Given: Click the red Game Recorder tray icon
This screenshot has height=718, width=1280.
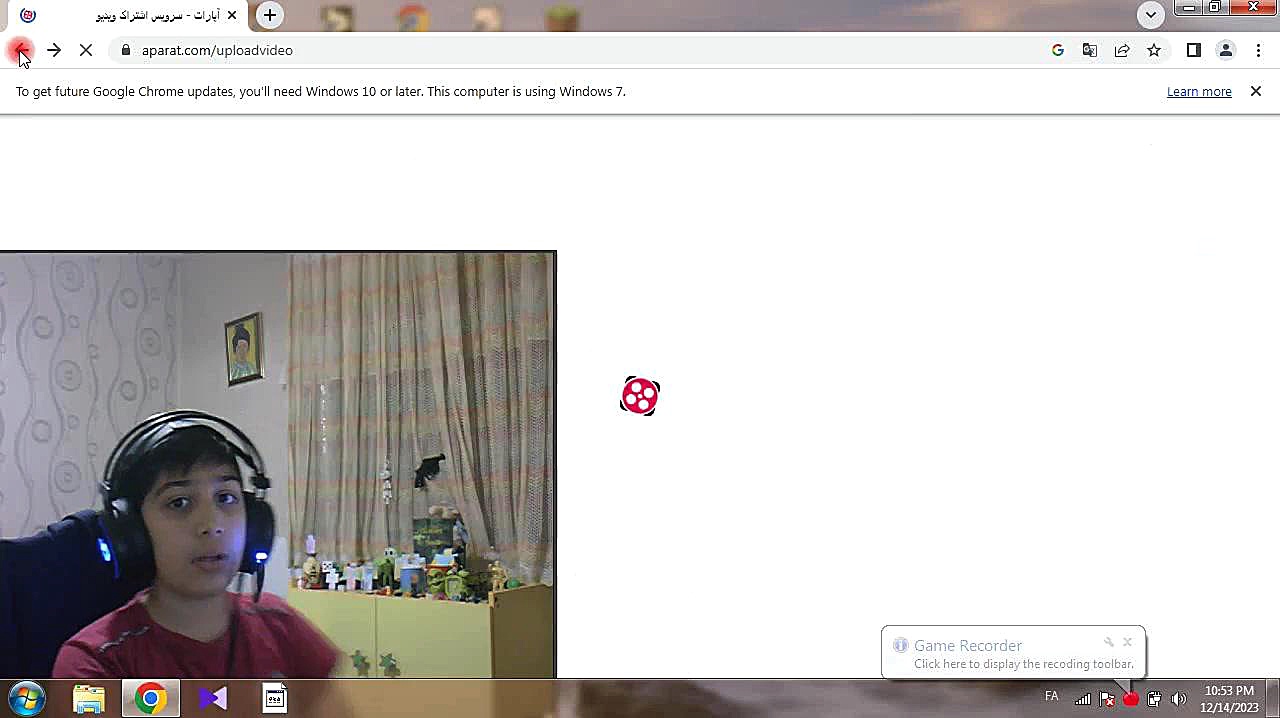Looking at the screenshot, I should [1131, 699].
